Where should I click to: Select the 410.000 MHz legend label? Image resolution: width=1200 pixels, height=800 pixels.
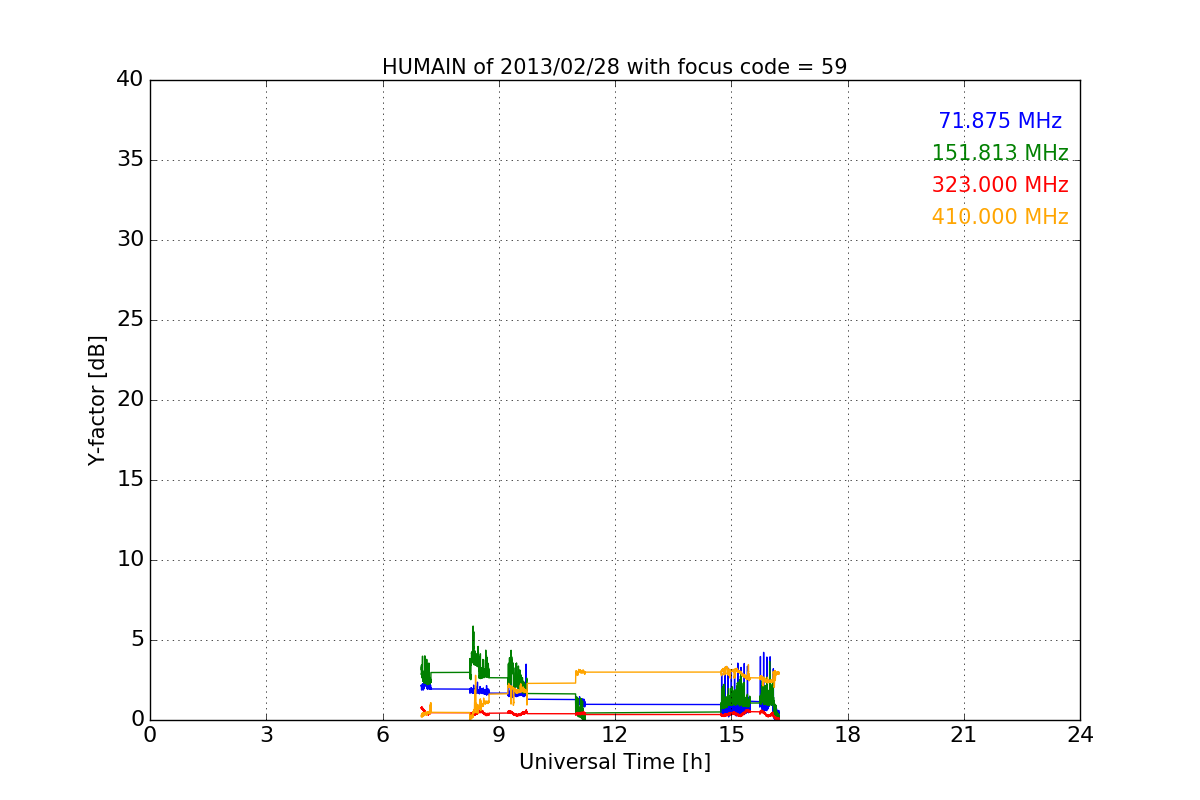coord(1000,217)
